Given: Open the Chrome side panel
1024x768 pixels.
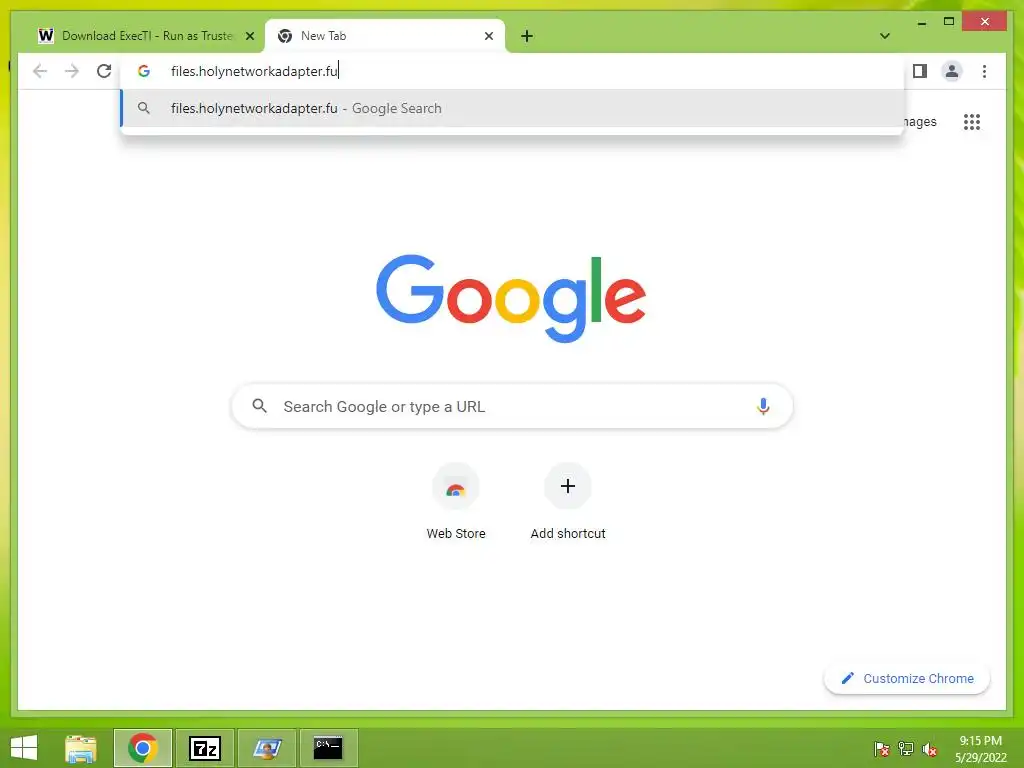Looking at the screenshot, I should point(920,71).
